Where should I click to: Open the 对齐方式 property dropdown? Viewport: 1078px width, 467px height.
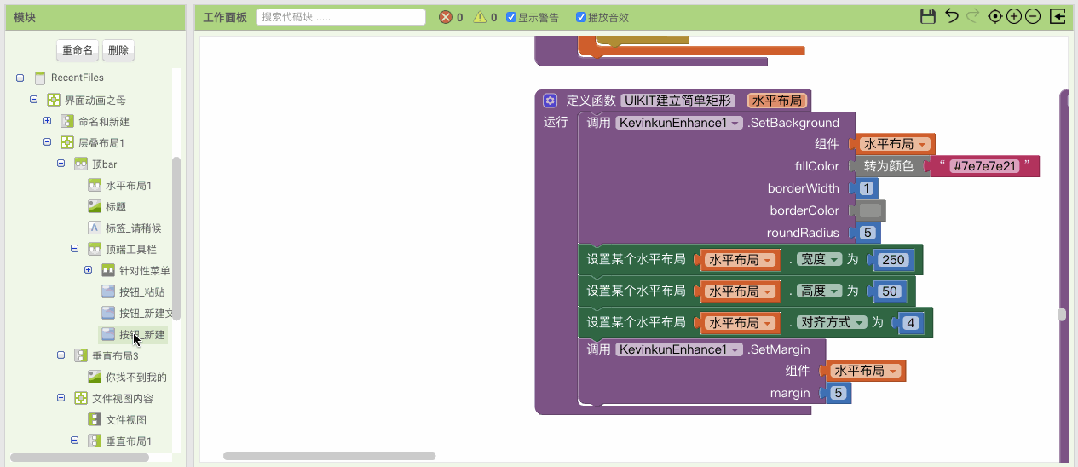tap(830, 323)
